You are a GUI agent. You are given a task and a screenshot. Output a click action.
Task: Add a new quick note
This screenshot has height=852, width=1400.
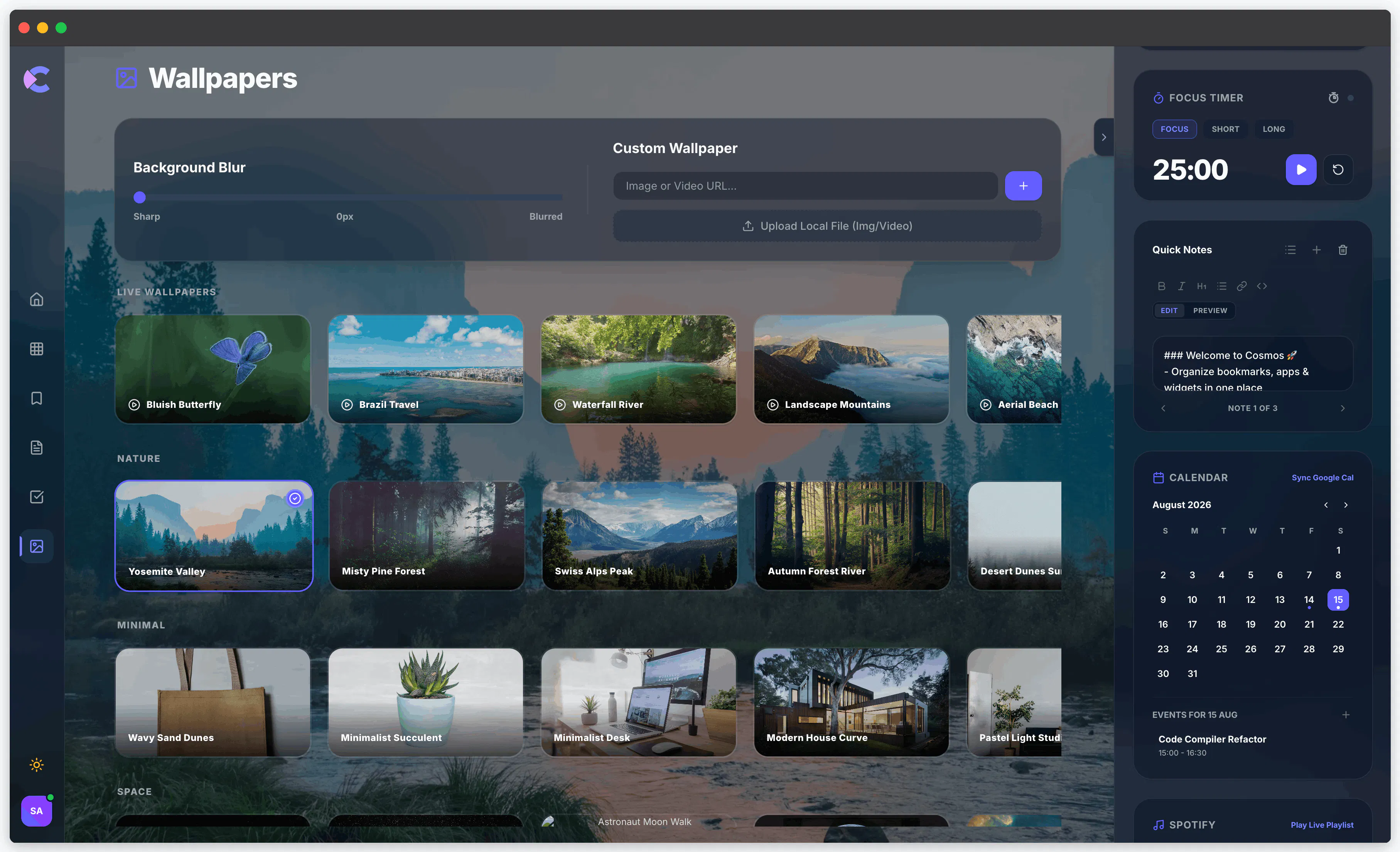pos(1316,250)
